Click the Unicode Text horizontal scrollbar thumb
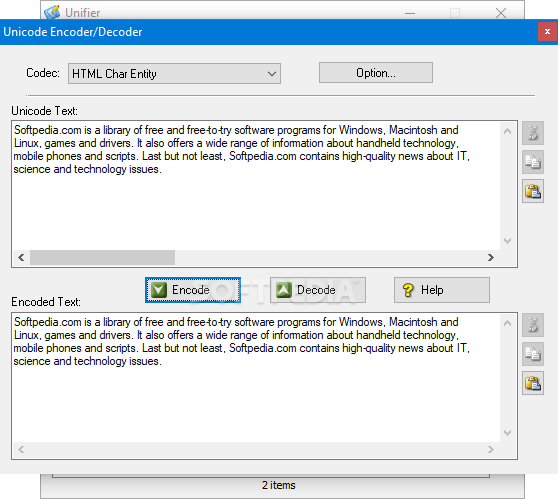 coord(102,257)
